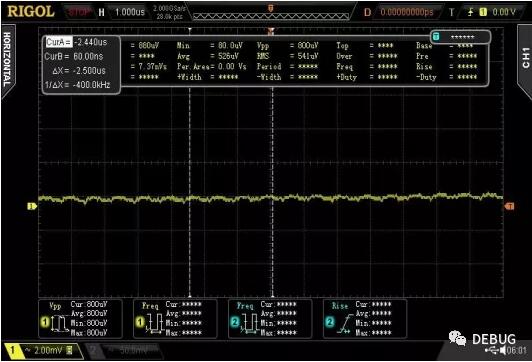Click the rising edge trigger icon
Image resolution: width=532 pixels, height=362 pixels.
tap(471, 12)
